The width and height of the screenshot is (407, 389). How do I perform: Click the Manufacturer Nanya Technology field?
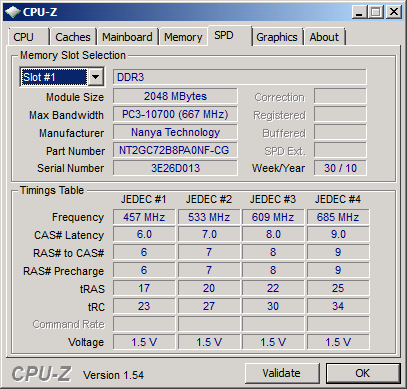pyautogui.click(x=175, y=132)
